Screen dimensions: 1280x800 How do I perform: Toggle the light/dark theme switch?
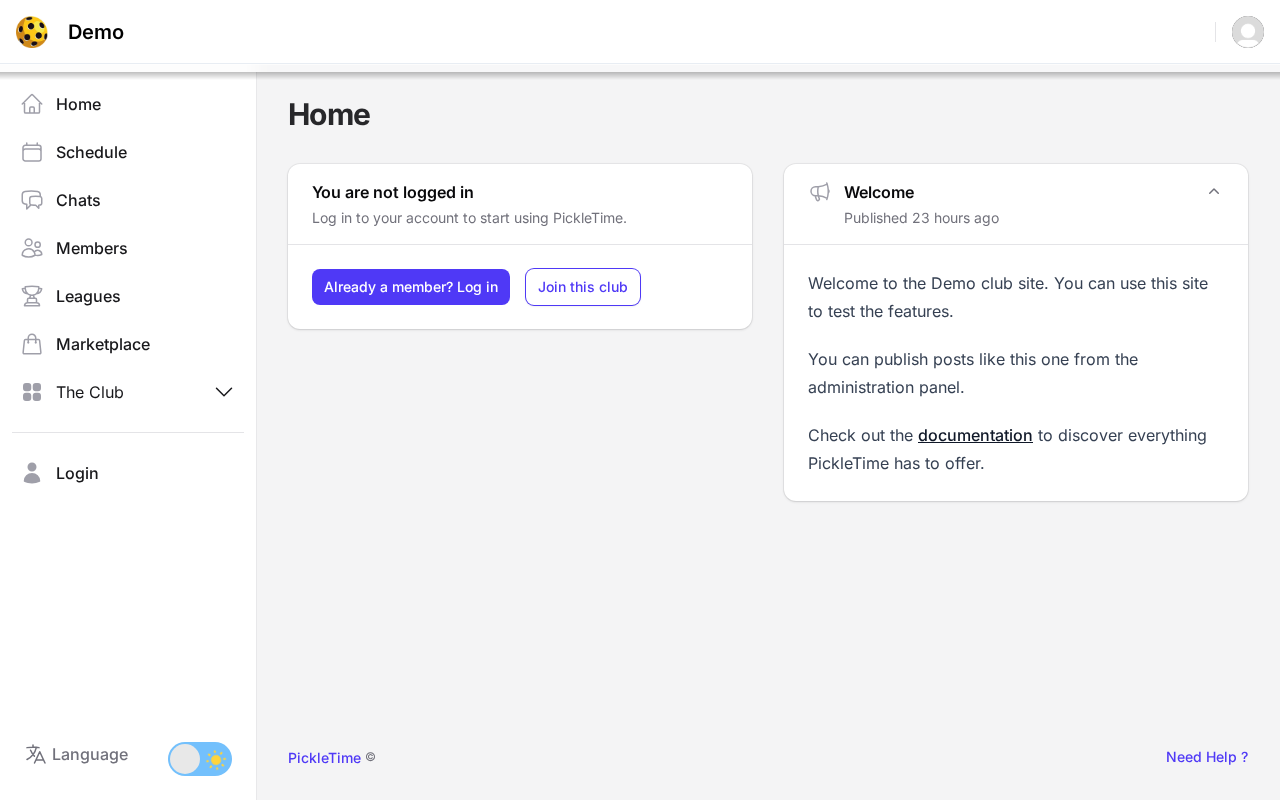coord(200,759)
